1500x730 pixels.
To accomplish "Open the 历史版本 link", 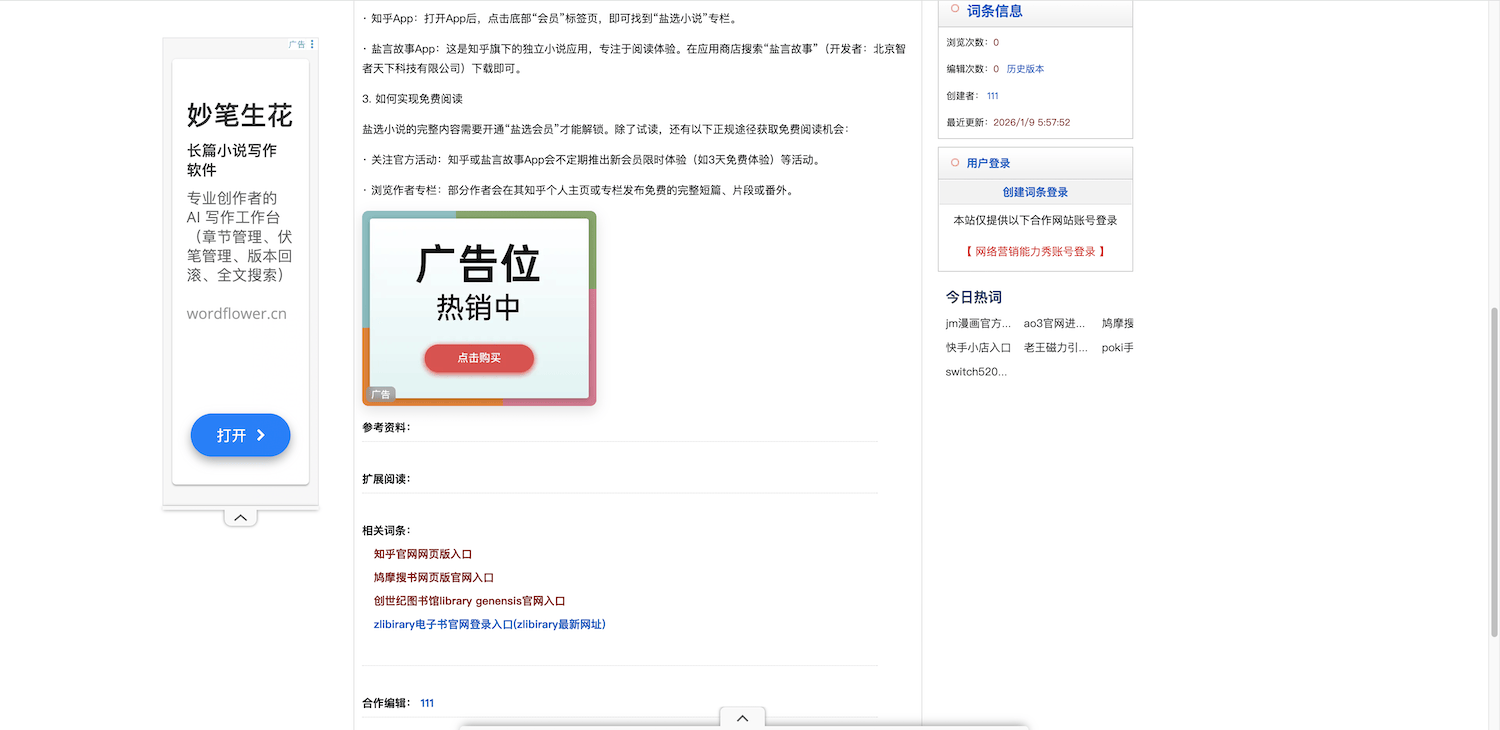I will [1025, 69].
